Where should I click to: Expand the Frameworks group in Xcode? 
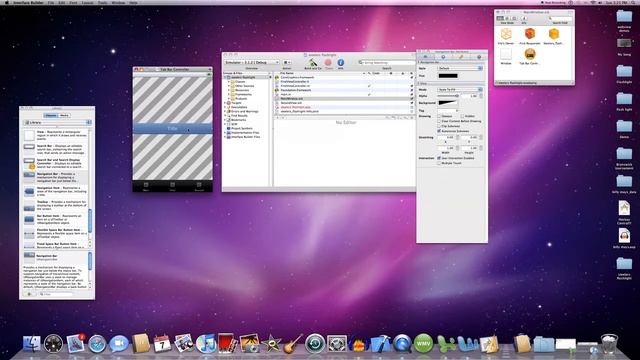[229, 94]
